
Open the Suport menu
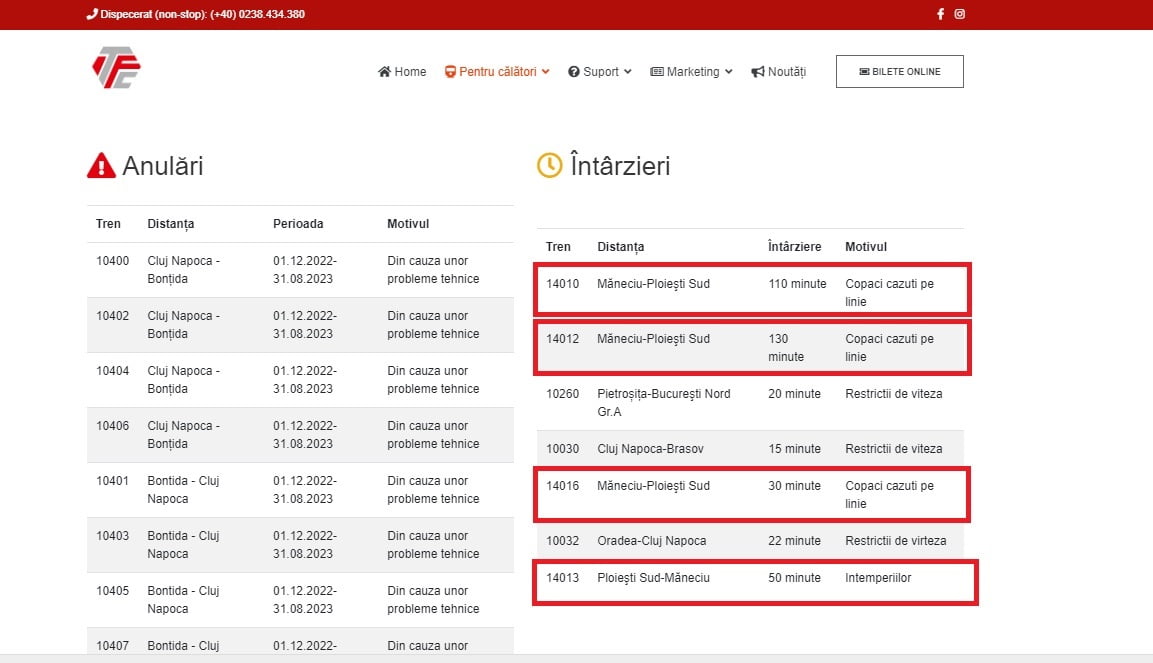pyautogui.click(x=599, y=71)
